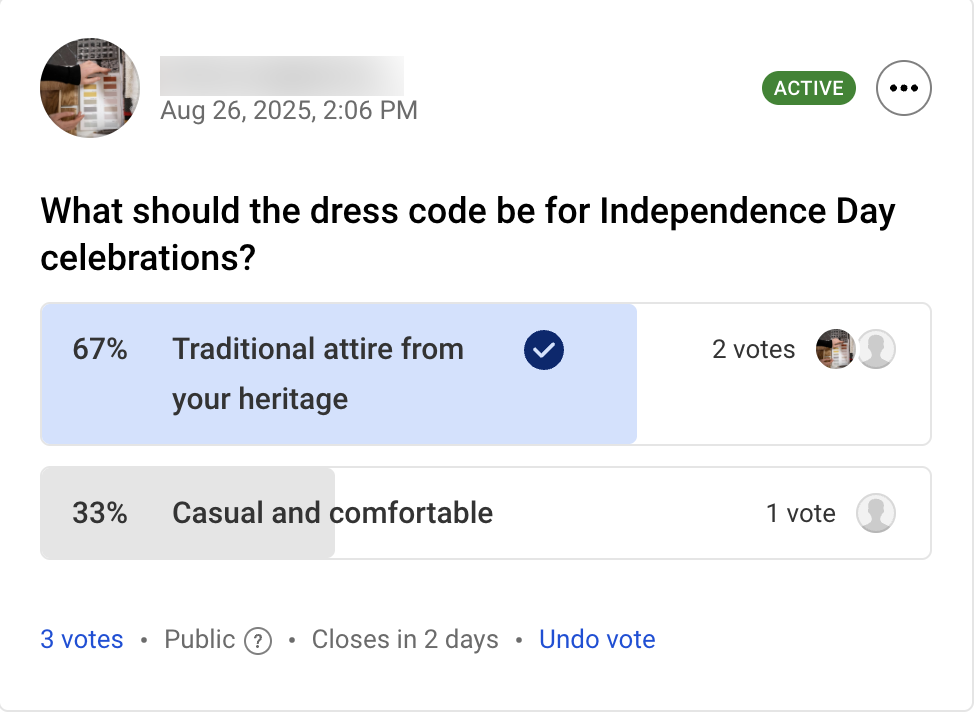This screenshot has height=716, width=978.
Task: Open the three-dot more options menu
Action: (x=903, y=88)
